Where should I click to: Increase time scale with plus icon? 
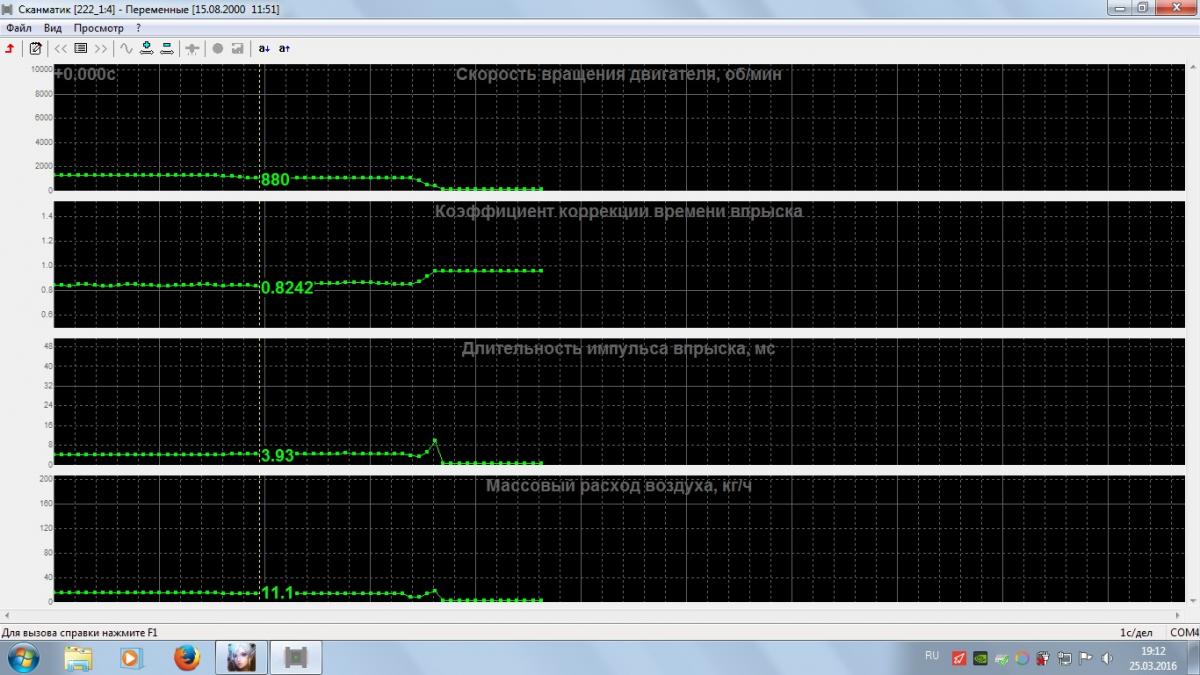click(x=146, y=48)
